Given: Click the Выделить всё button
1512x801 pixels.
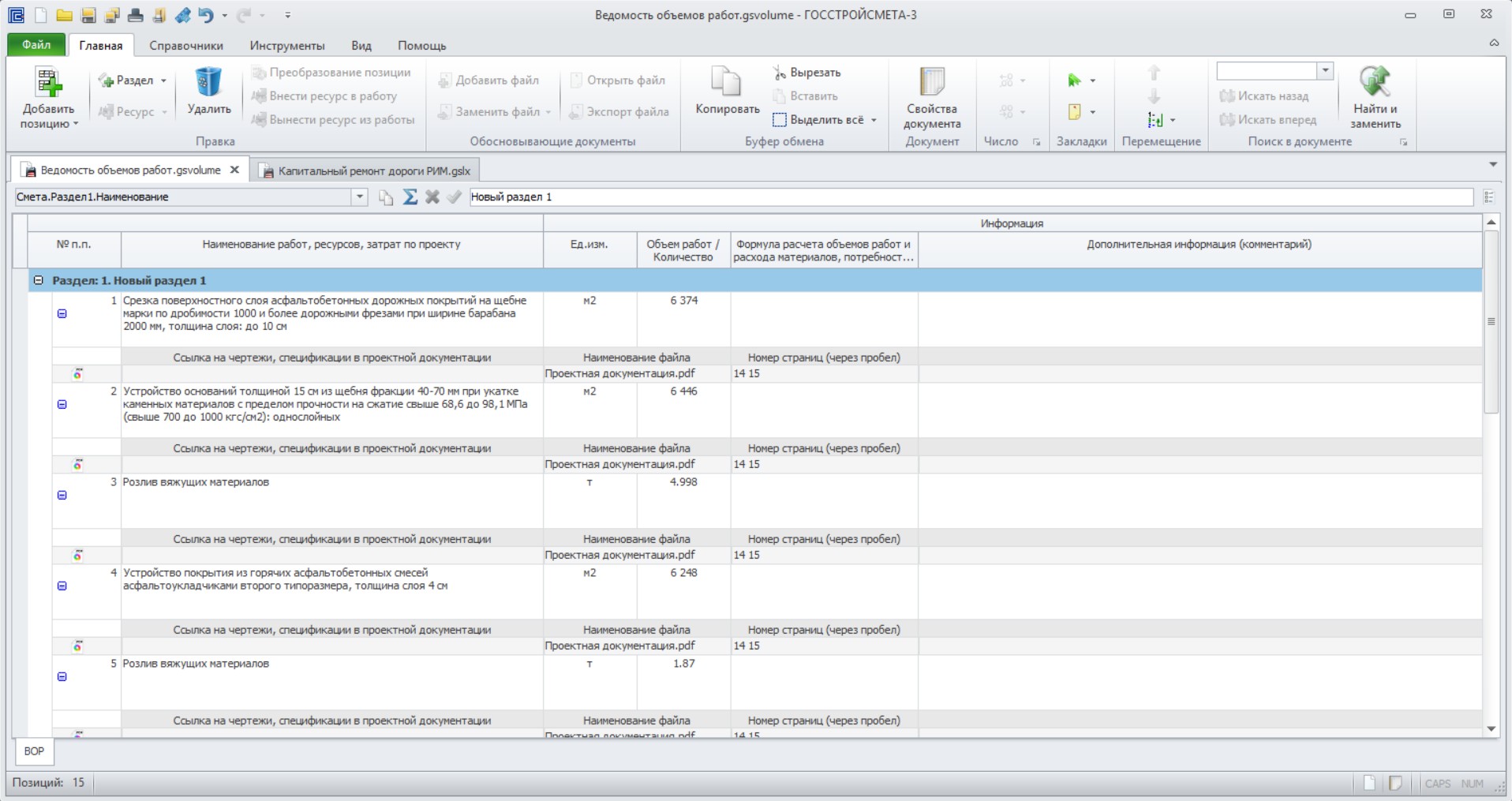Looking at the screenshot, I should point(825,120).
